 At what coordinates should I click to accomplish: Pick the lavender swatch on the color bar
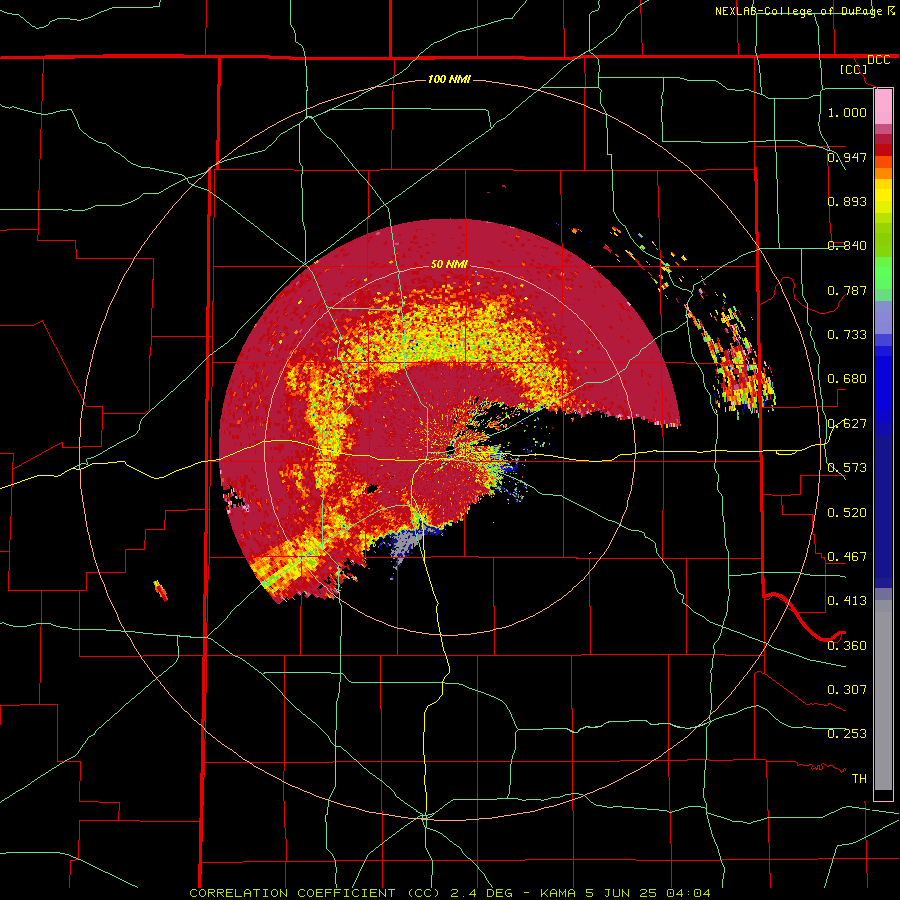(x=883, y=319)
